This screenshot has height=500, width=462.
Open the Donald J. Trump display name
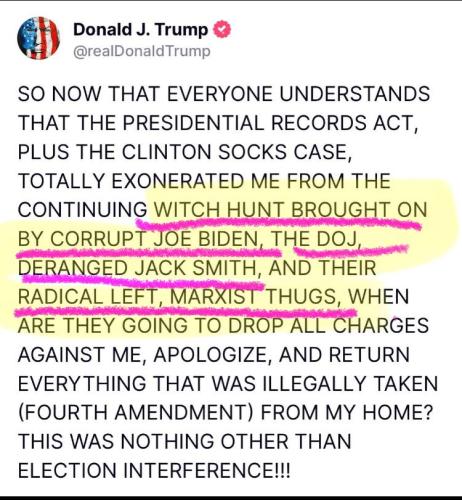(140, 29)
